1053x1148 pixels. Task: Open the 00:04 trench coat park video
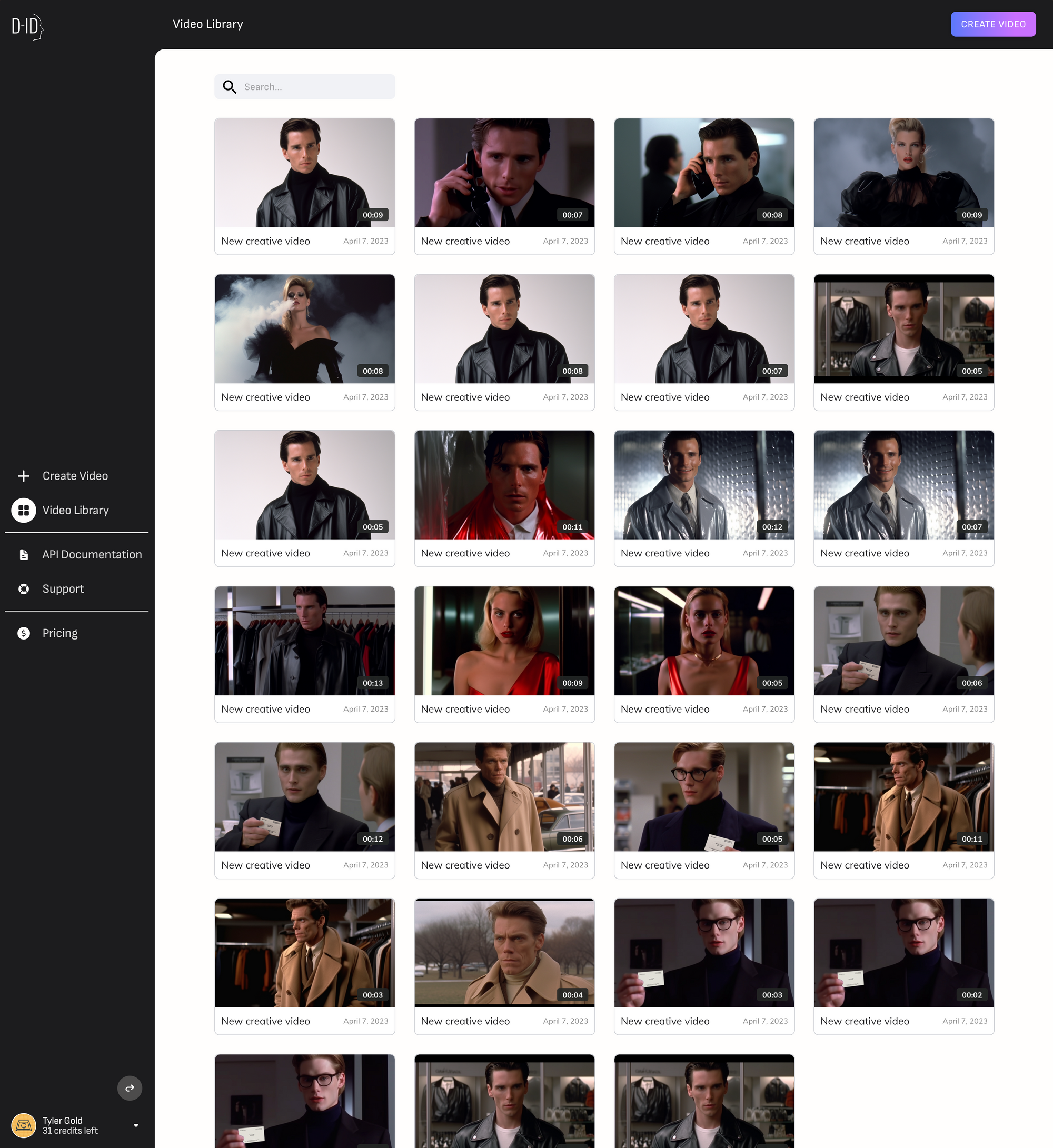coord(504,953)
